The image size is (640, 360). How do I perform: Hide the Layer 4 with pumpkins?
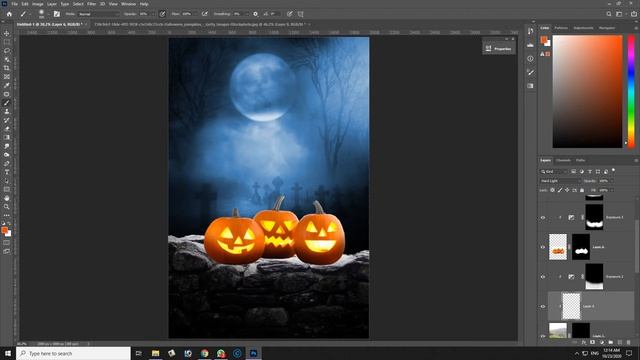[x=543, y=247]
